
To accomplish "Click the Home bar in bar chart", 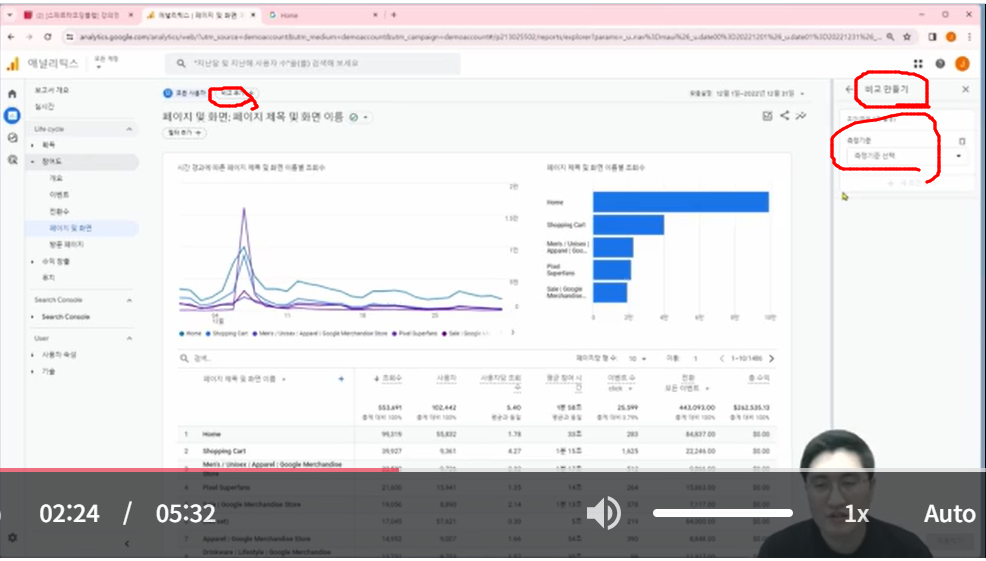I will [x=681, y=202].
